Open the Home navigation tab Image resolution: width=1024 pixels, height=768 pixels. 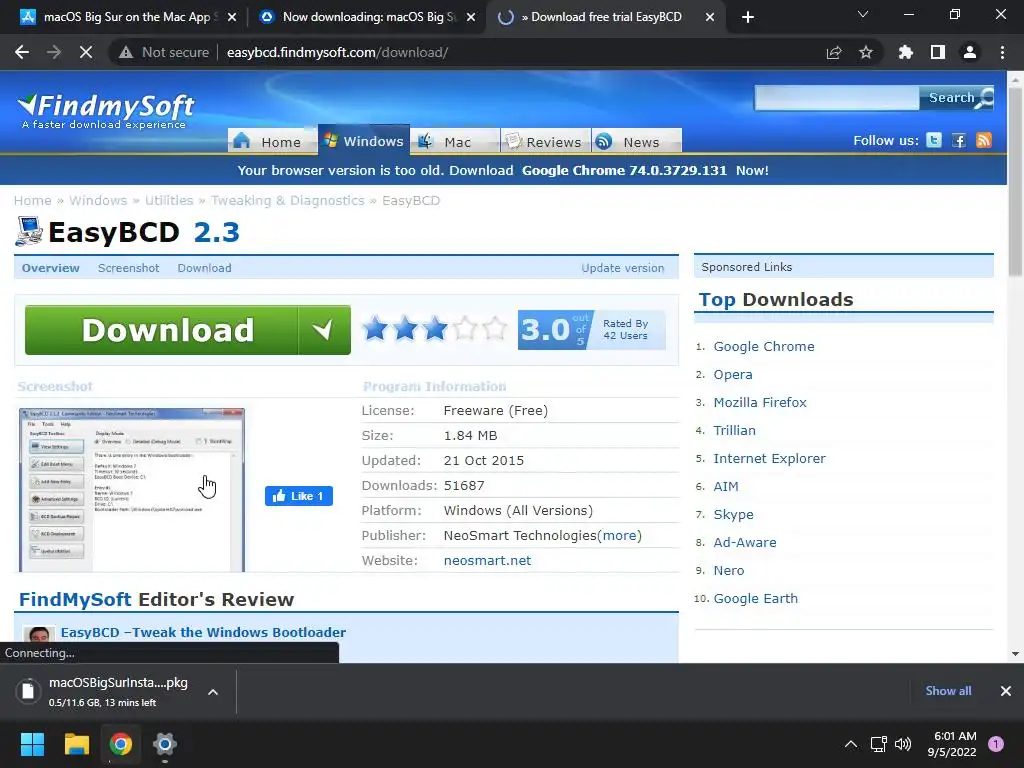(272, 142)
